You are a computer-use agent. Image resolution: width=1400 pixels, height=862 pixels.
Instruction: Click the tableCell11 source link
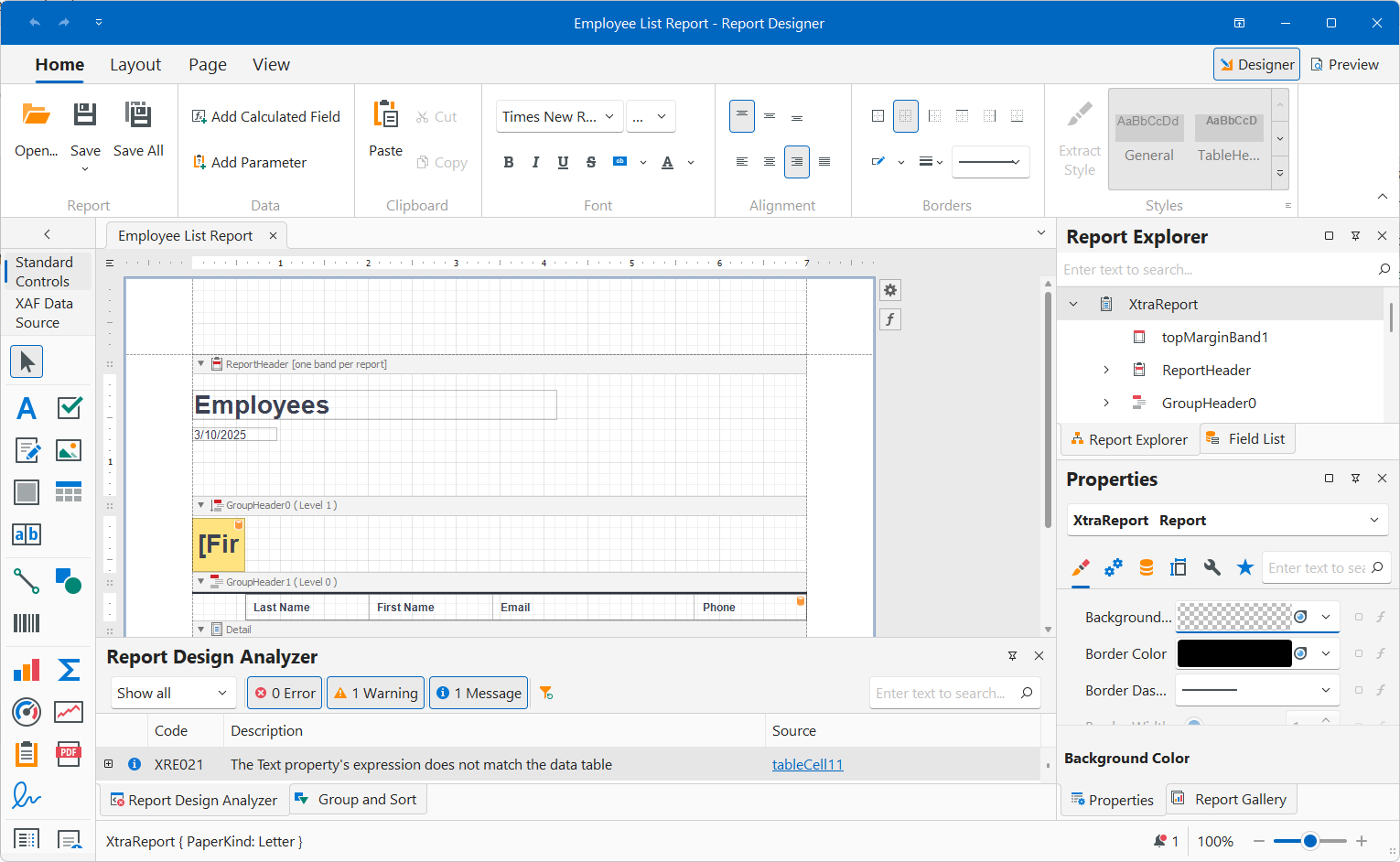coord(807,765)
